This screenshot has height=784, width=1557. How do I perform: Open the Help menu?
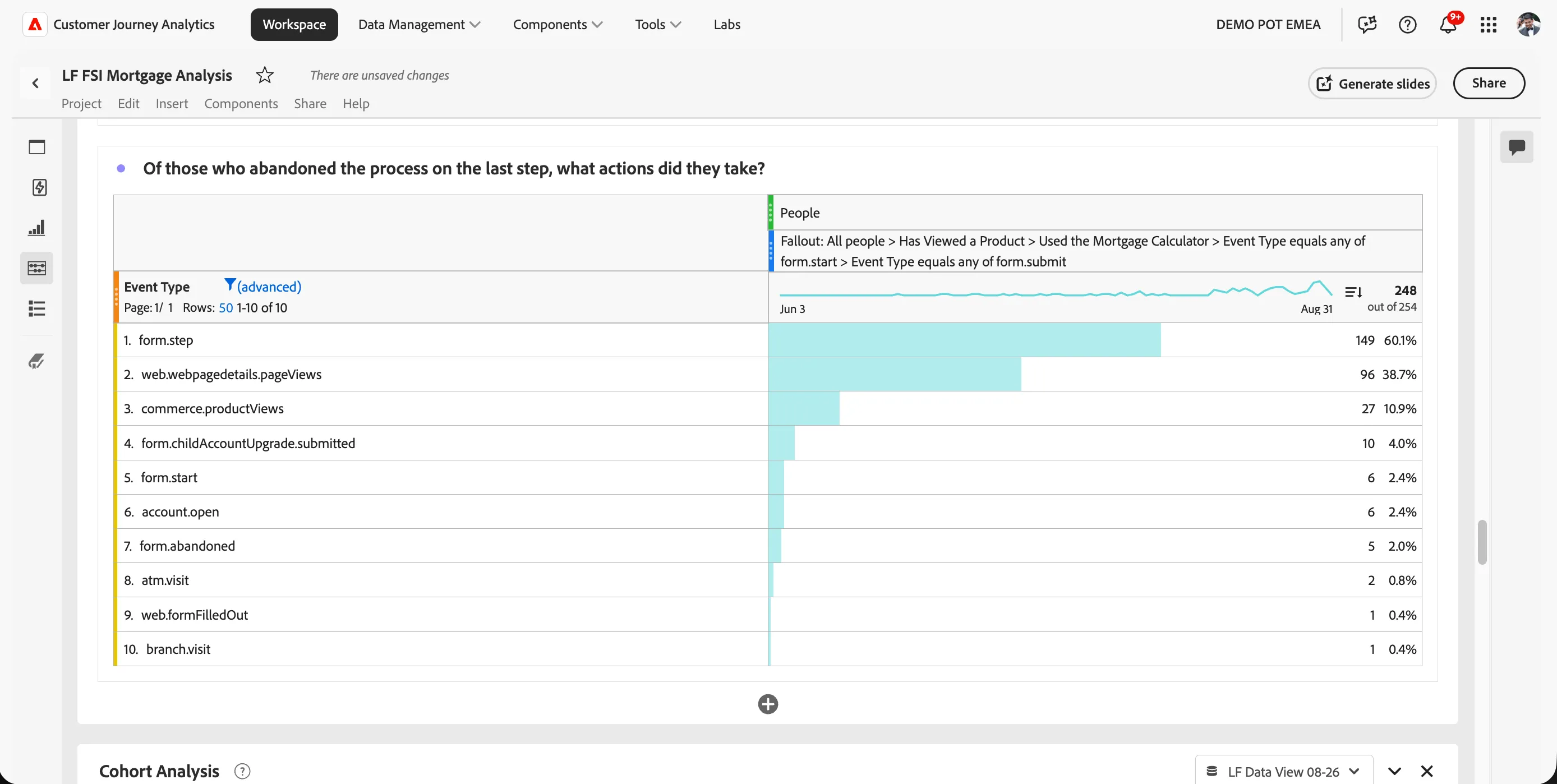[x=356, y=103]
